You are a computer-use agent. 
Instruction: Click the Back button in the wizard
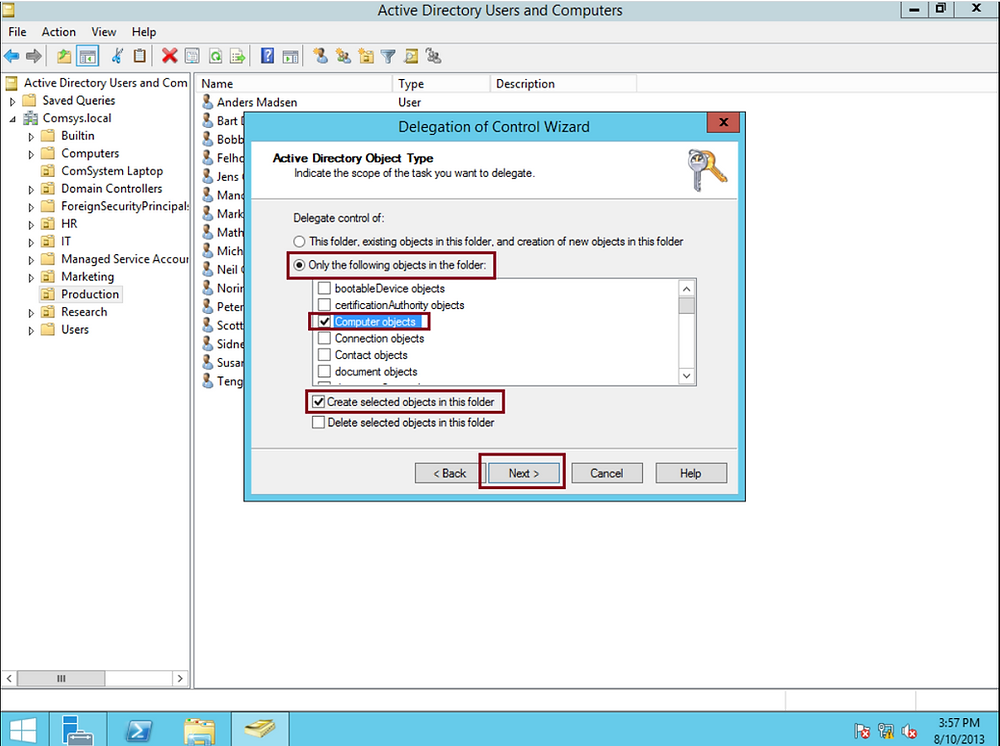(450, 473)
